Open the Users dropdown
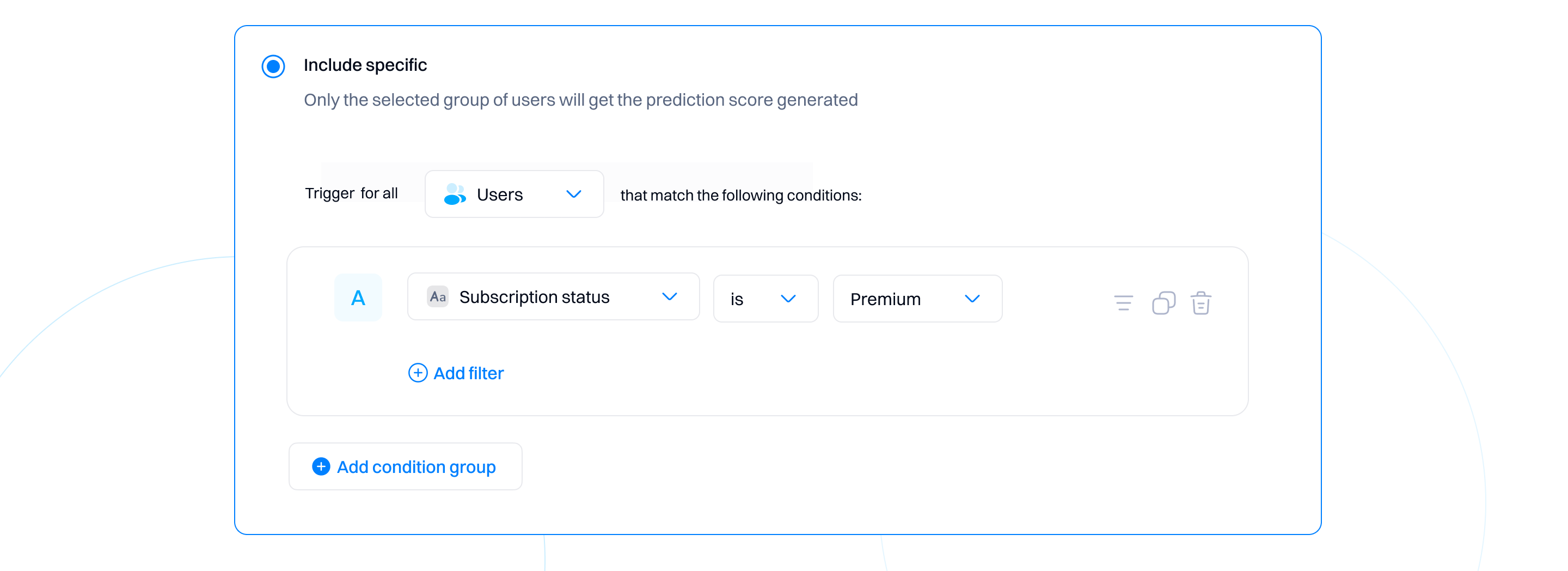Image resolution: width=1568 pixels, height=571 pixels. point(513,195)
